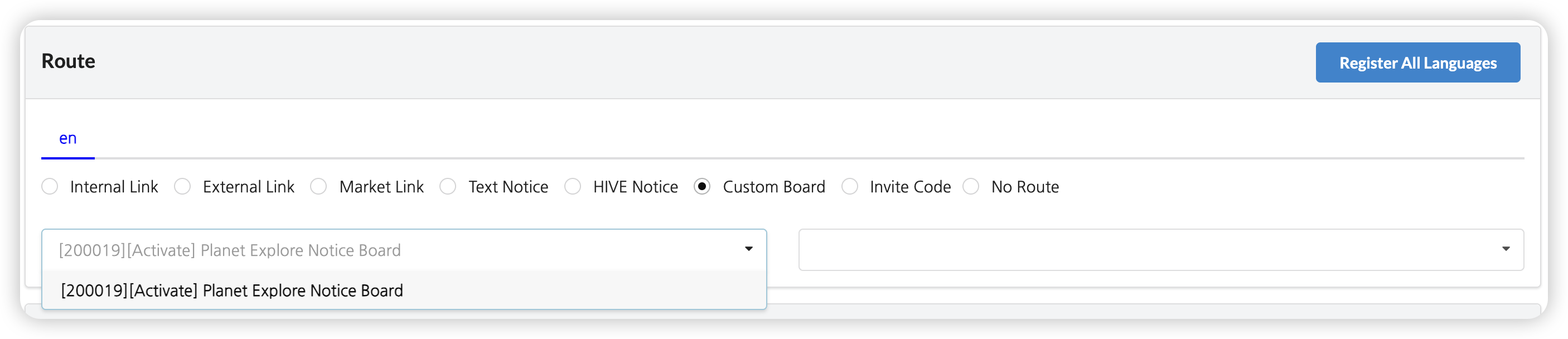Select the Text Notice radio option

coord(448,186)
